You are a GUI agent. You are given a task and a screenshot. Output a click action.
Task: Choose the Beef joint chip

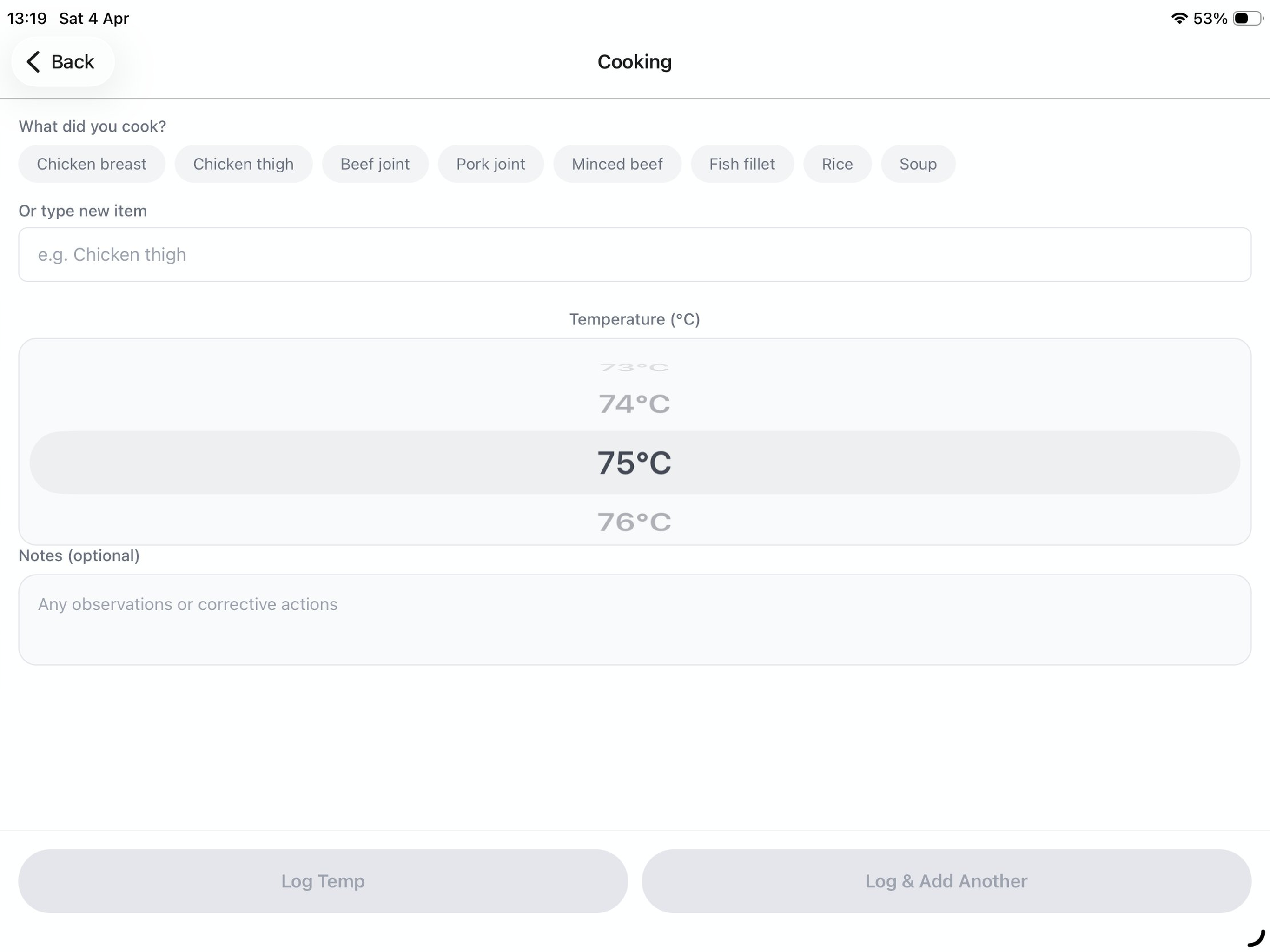tap(375, 164)
